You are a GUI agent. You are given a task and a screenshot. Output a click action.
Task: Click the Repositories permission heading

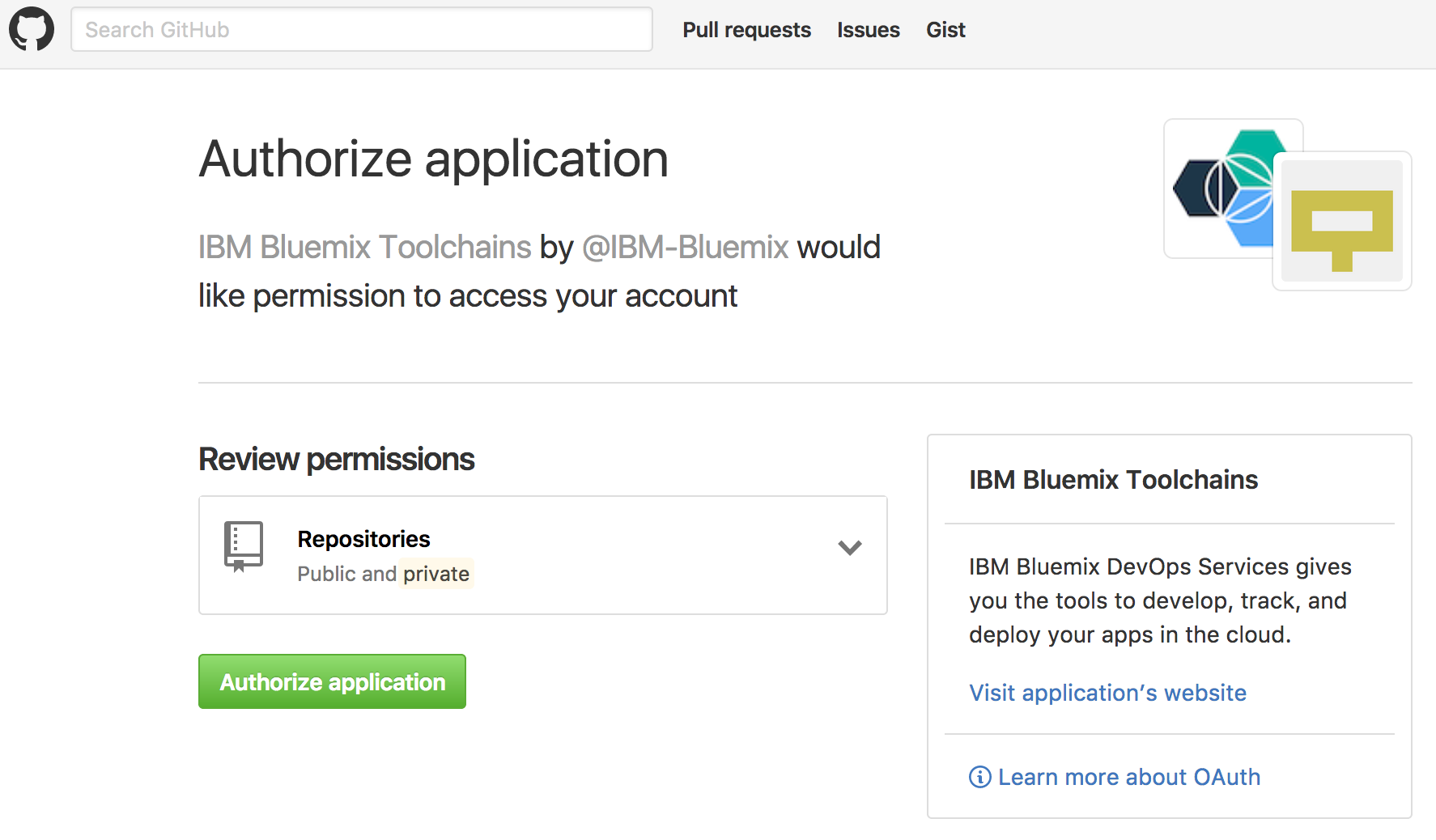363,539
